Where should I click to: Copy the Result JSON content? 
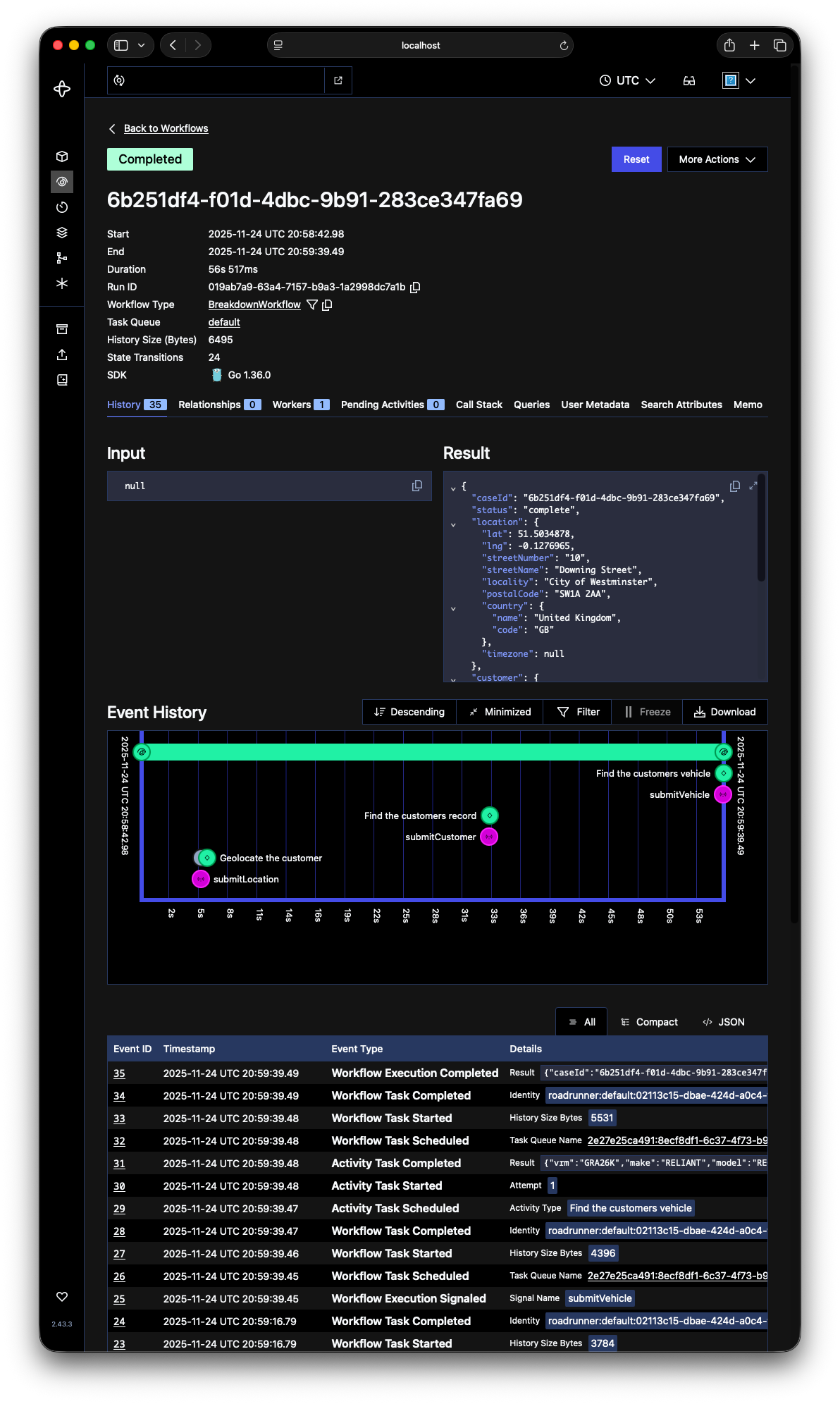pyautogui.click(x=735, y=486)
